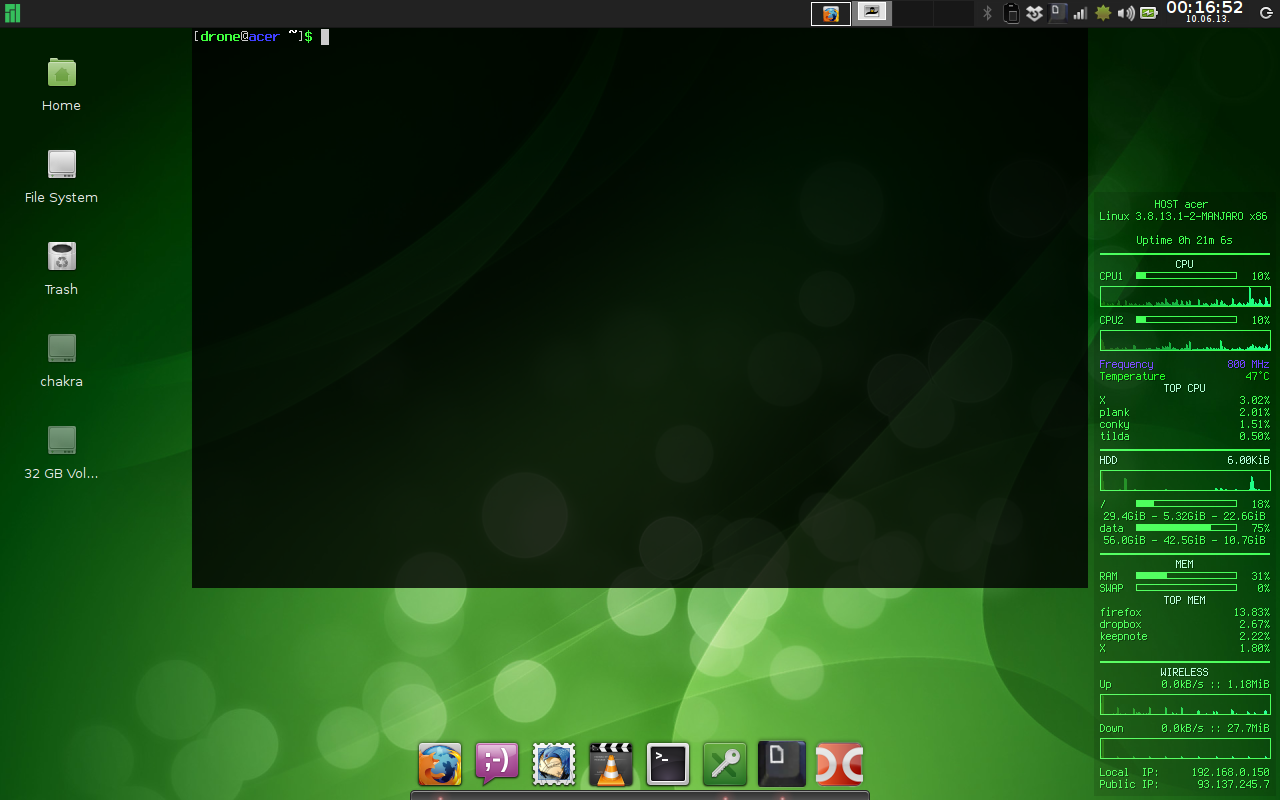The height and width of the screenshot is (800, 1280).
Task: Start VLC media player from the dock
Action: 611,765
